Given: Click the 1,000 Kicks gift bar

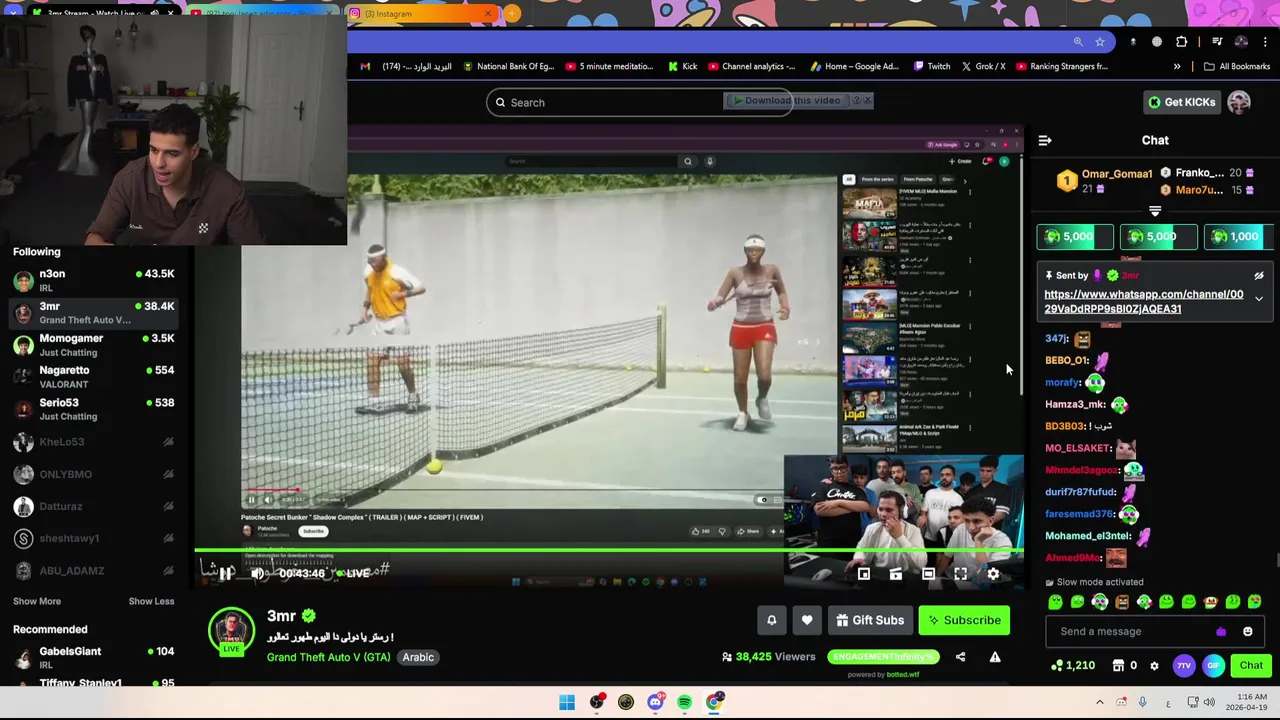Looking at the screenshot, I should click(x=1238, y=237).
